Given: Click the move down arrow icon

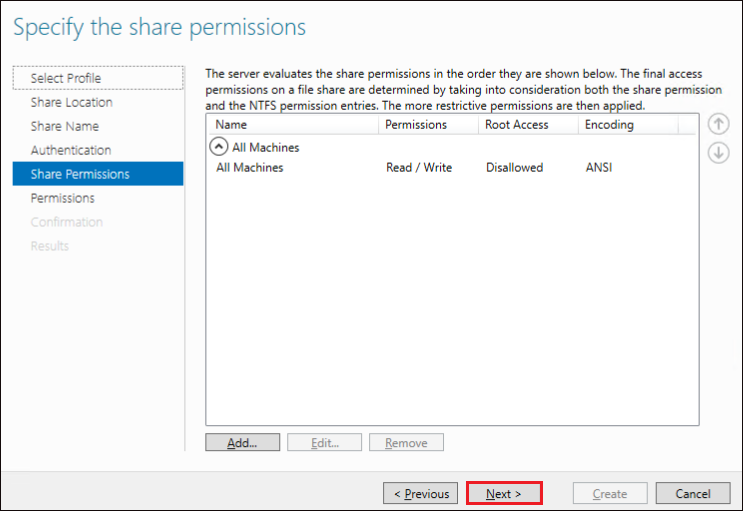Looking at the screenshot, I should [718, 153].
